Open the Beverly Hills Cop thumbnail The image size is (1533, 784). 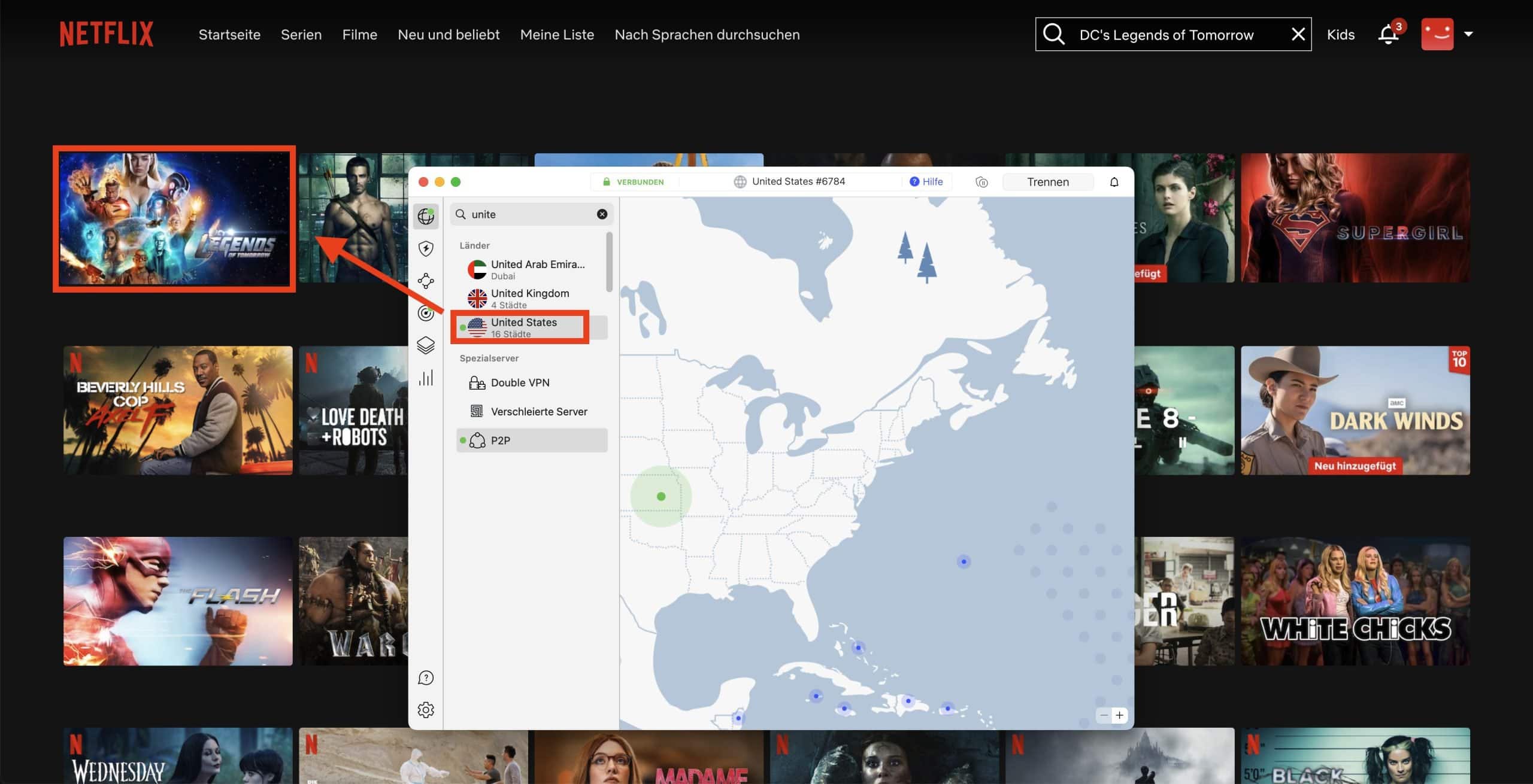178,411
